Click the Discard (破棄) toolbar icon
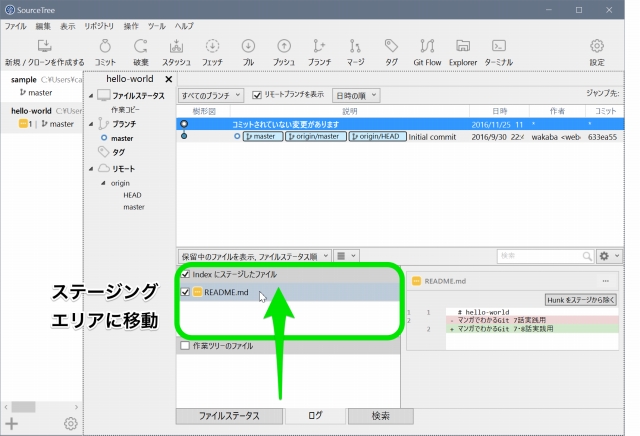 [x=141, y=46]
